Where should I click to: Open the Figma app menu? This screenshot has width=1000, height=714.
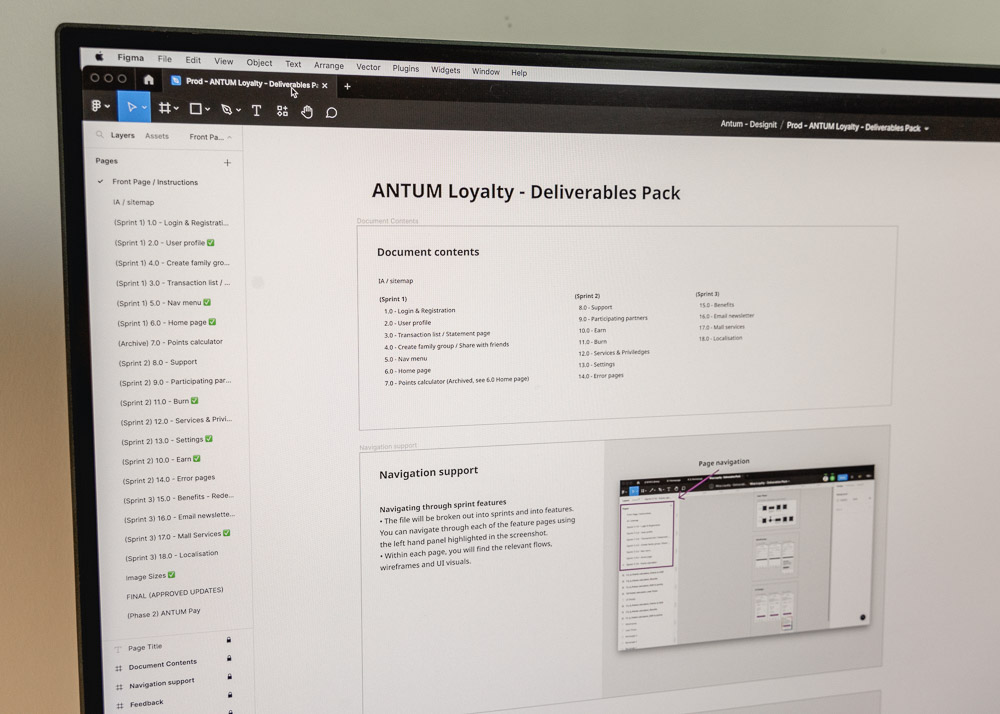click(x=131, y=57)
